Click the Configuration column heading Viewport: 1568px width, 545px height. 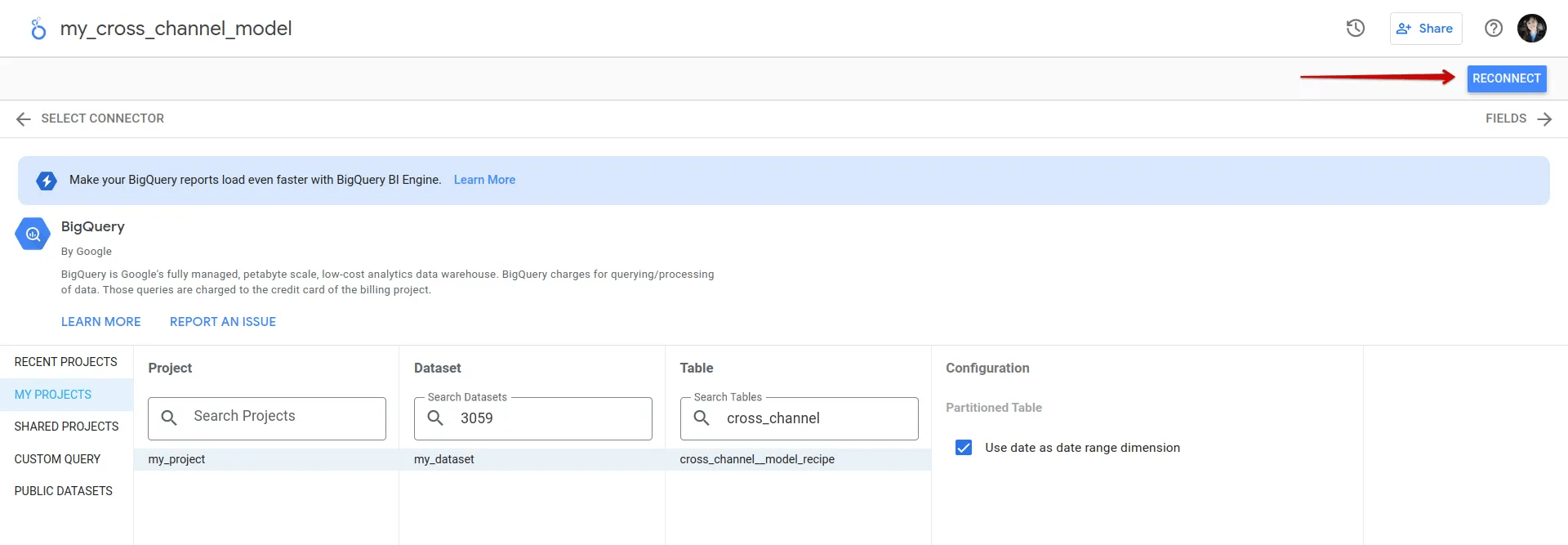pos(987,369)
